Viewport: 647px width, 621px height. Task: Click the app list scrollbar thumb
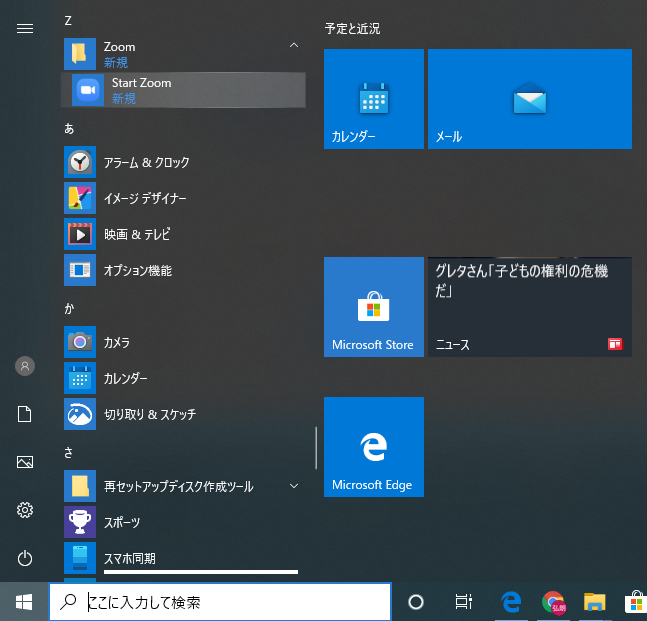coord(316,448)
